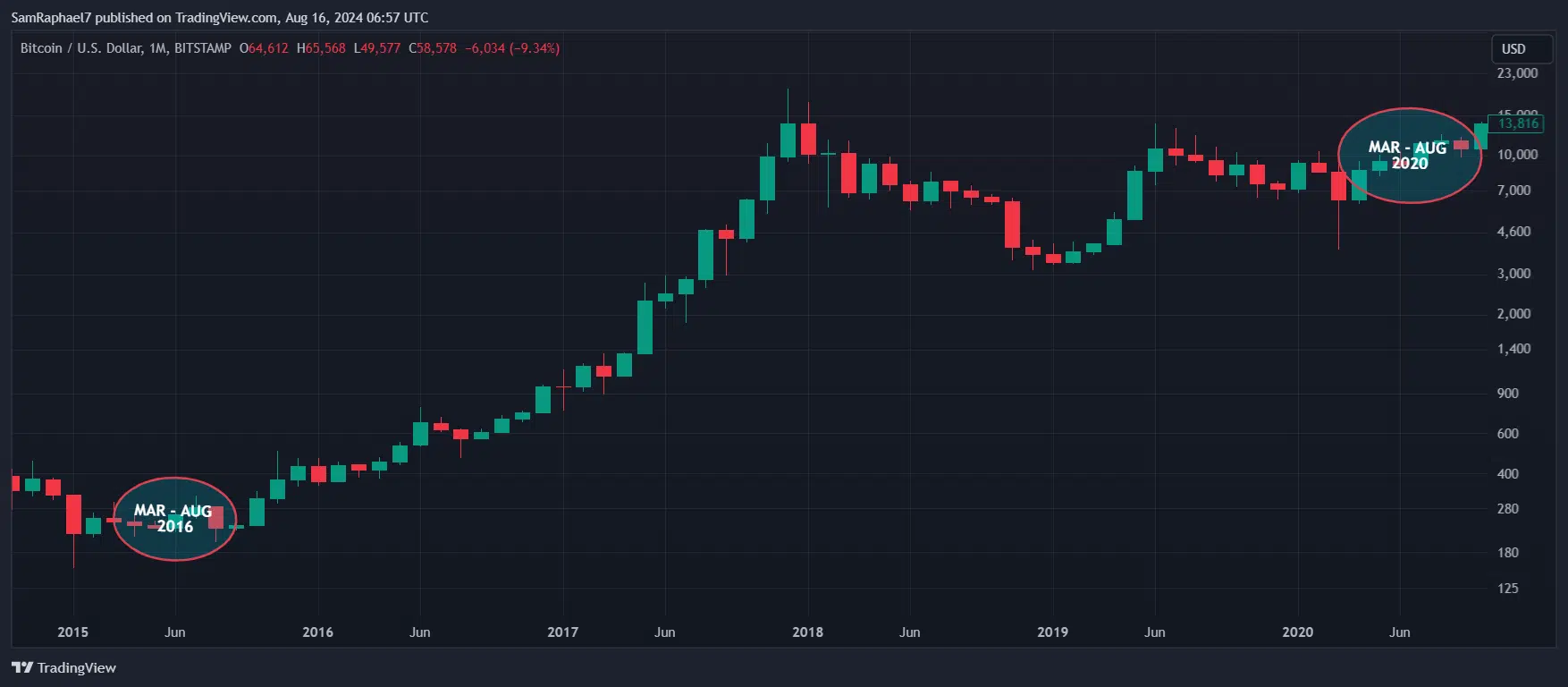Image resolution: width=1568 pixels, height=687 pixels.
Task: Click the 2020 time axis label
Action: (x=1297, y=632)
